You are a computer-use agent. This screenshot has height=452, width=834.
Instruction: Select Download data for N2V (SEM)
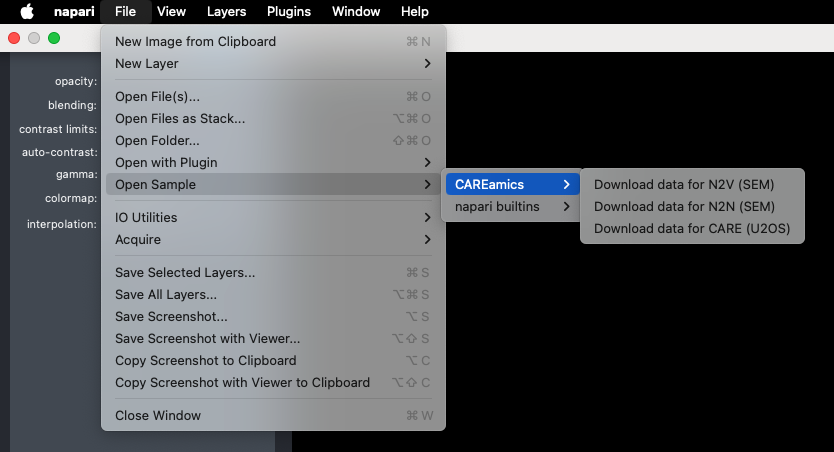pos(684,184)
